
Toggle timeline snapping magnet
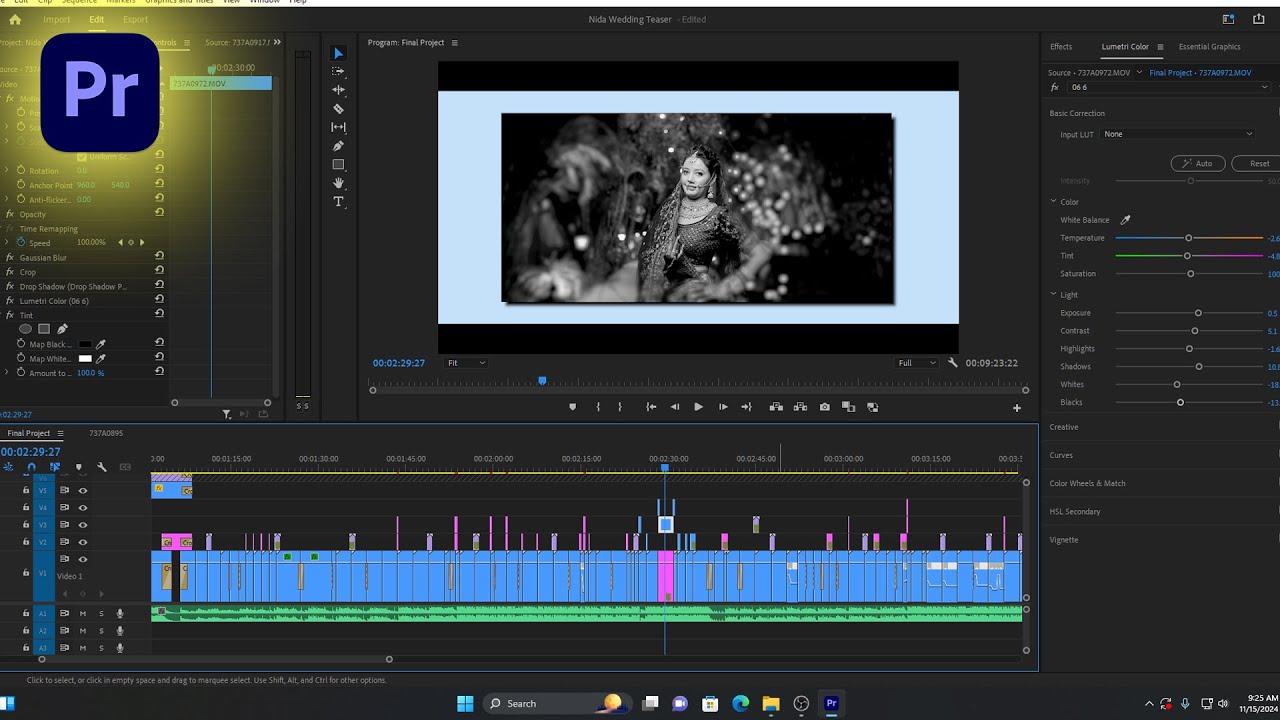pos(31,467)
